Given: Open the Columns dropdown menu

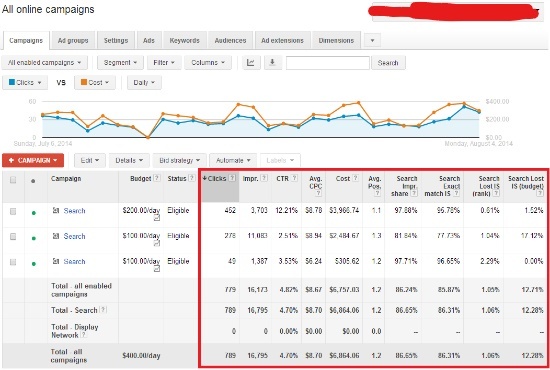Looking at the screenshot, I should click(208, 62).
